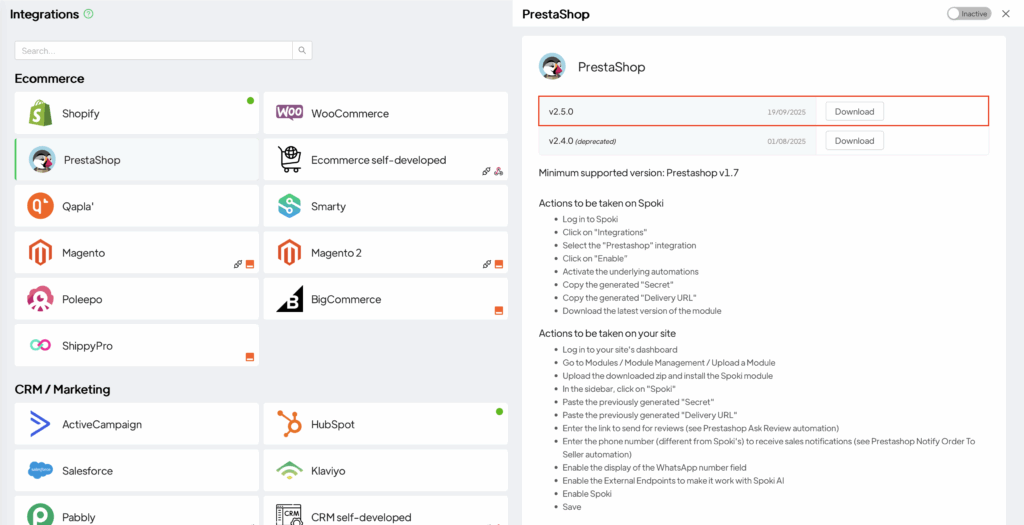1024x525 pixels.
Task: Open the Ecommerce self-developed integration
Action: pos(385,160)
